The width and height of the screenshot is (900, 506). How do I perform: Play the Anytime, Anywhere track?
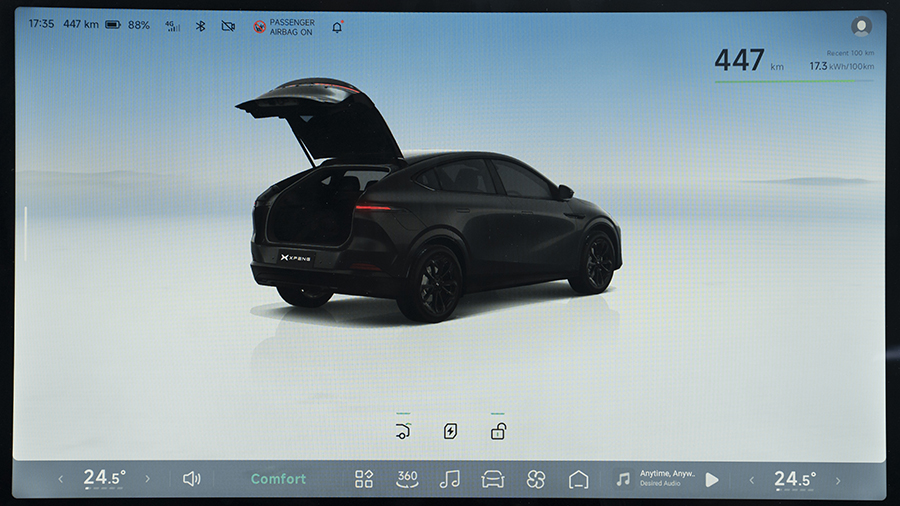[x=712, y=479]
